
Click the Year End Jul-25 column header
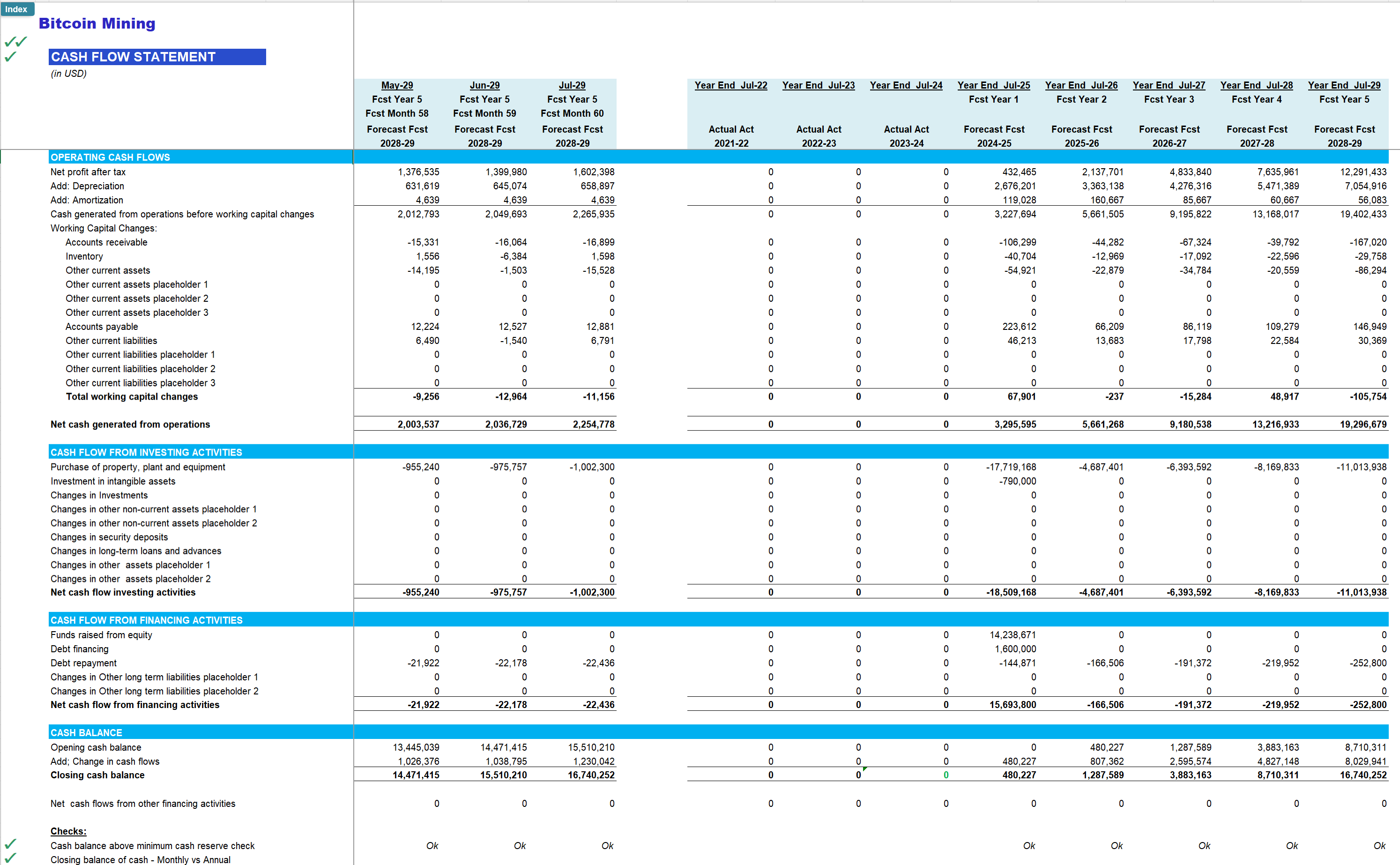pos(993,85)
